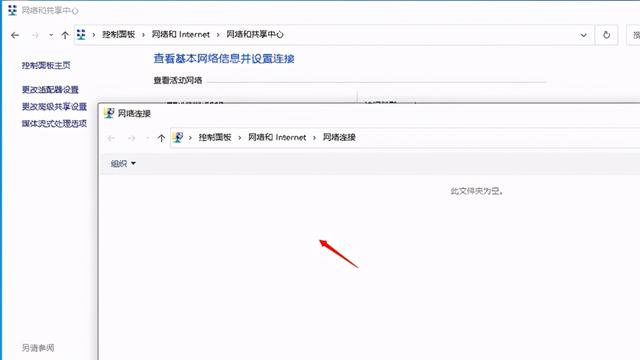Click 网络连接 breadcrumb in address bar
Image resolution: width=640 pixels, height=360 pixels.
(x=339, y=138)
